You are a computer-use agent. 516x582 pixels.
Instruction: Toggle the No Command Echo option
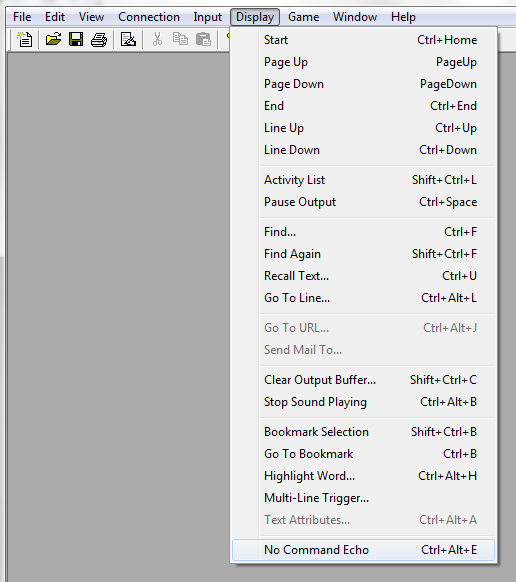(x=363, y=550)
